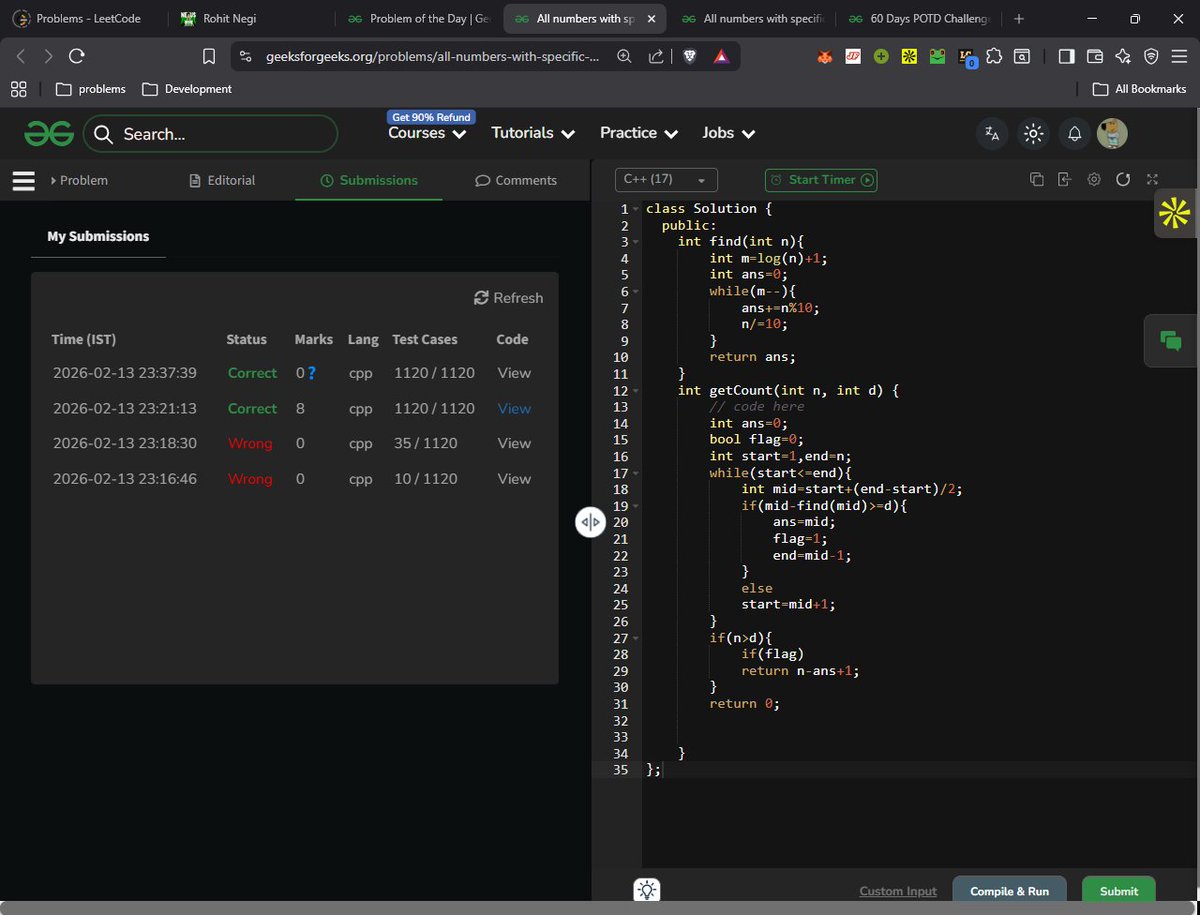1200x915 pixels.
Task: Copy the code using the editor copy icon
Action: pyautogui.click(x=1037, y=180)
